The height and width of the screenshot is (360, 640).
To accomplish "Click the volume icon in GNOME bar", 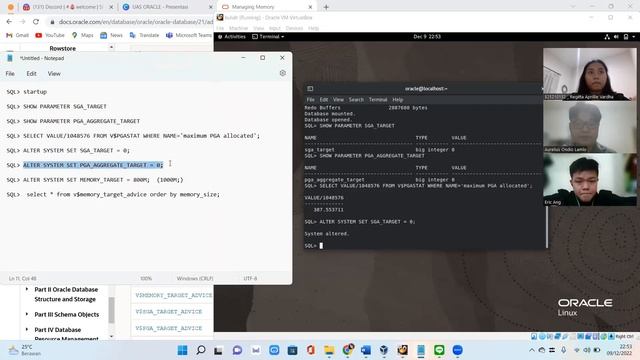I will click(x=616, y=37).
